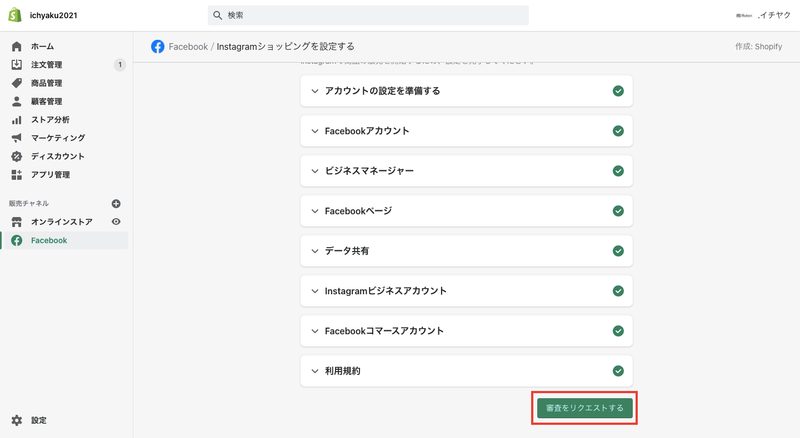Viewport: 800px width, 438px height.
Task: Open イチヤク account menu
Action: point(763,15)
